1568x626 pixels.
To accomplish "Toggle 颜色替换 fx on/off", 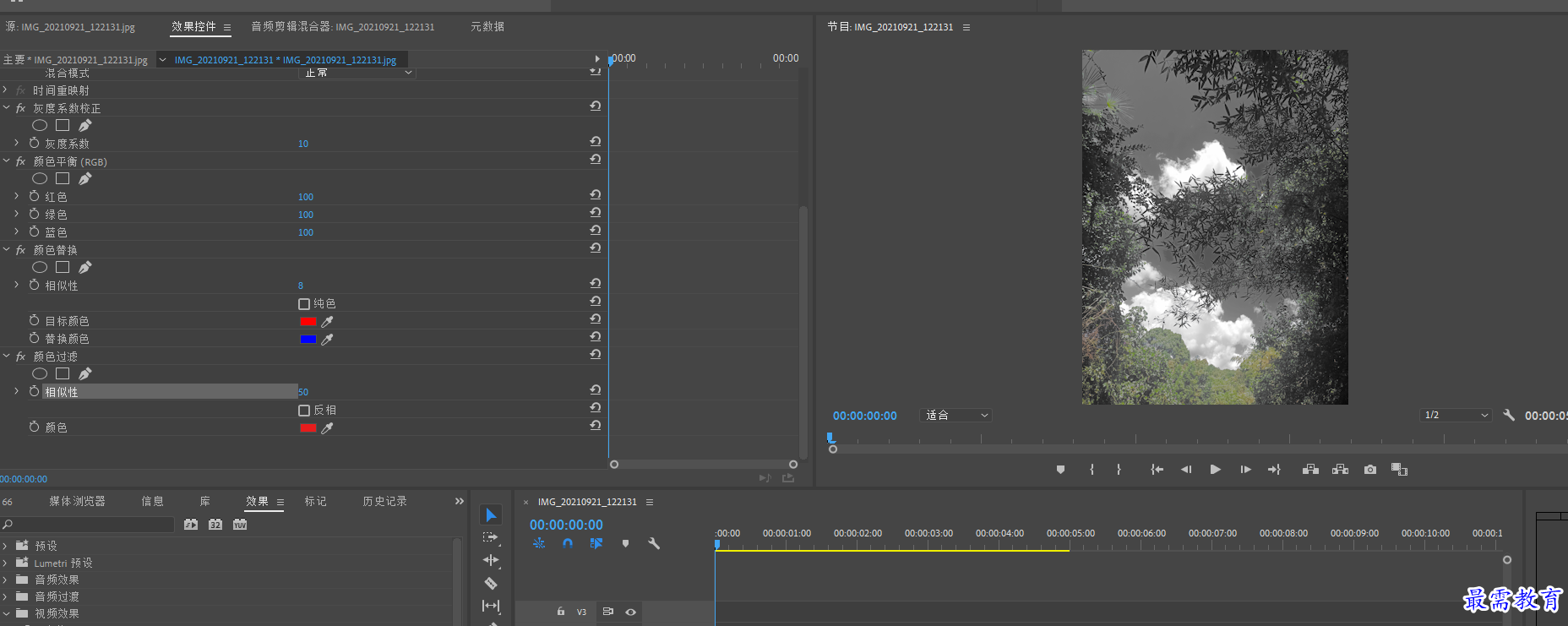I will (x=20, y=250).
